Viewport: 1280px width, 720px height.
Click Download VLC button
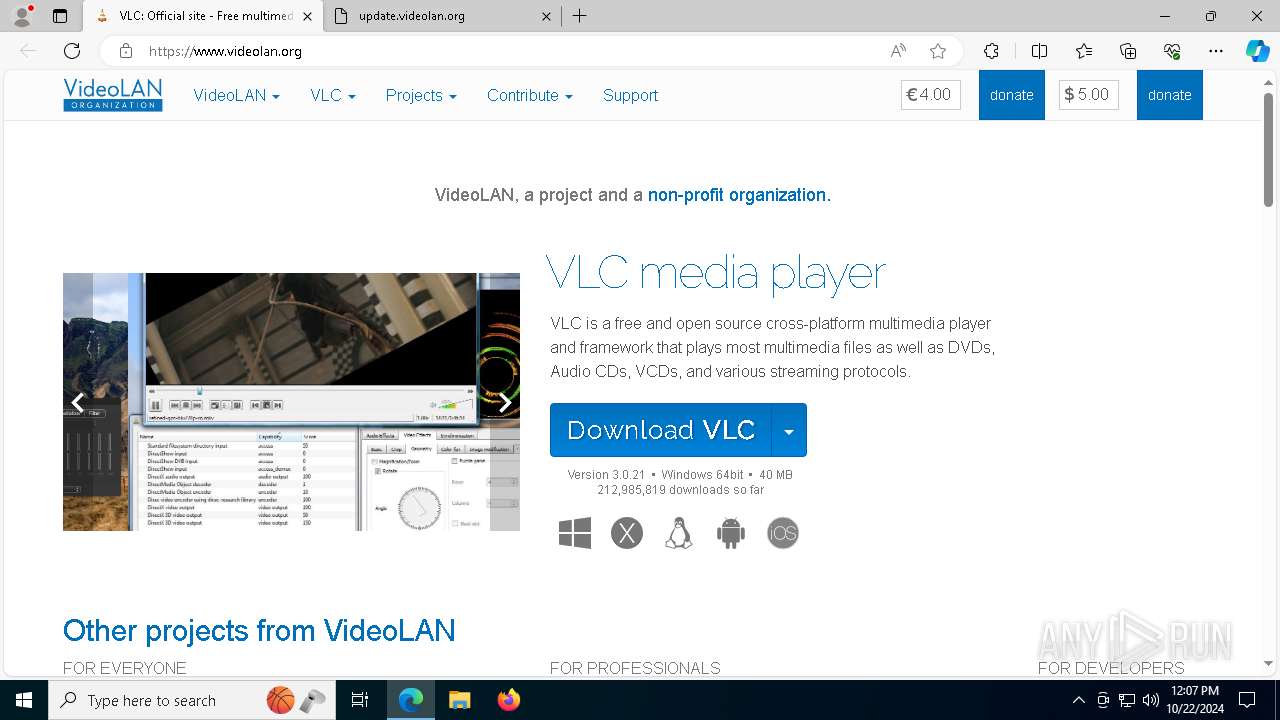point(661,430)
